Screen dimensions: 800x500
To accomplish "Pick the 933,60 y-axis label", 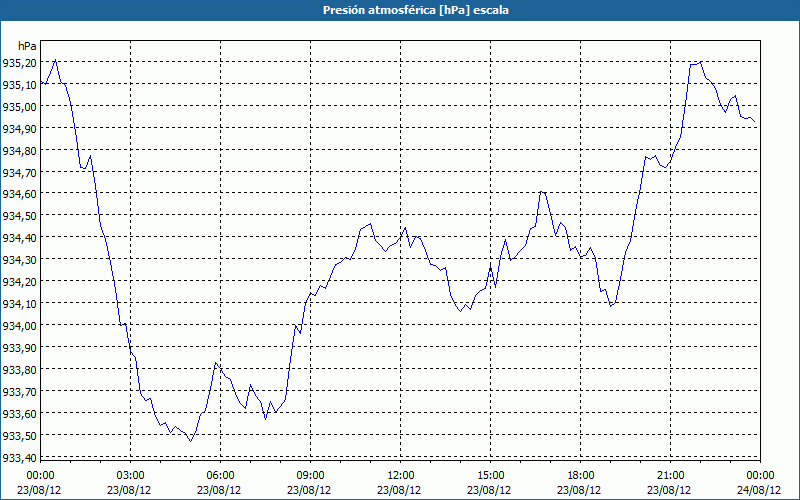I will 18,413.
